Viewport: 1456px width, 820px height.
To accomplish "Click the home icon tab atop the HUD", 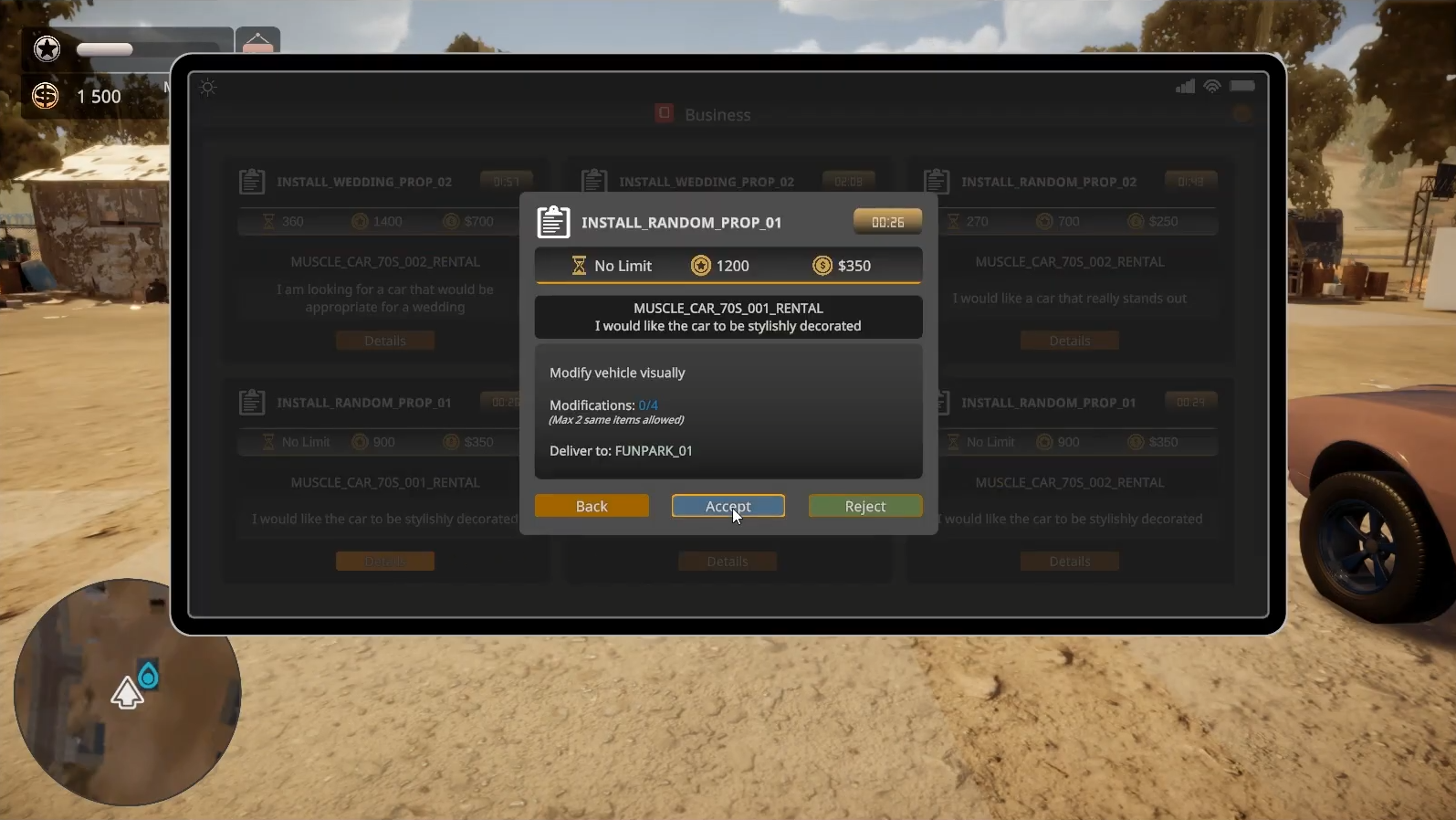I will coord(258,41).
